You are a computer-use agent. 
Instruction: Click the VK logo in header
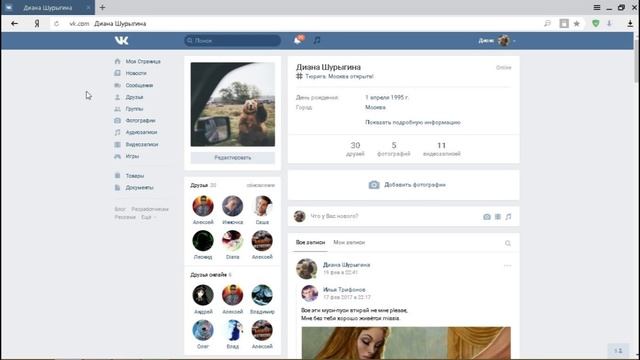[x=122, y=40]
